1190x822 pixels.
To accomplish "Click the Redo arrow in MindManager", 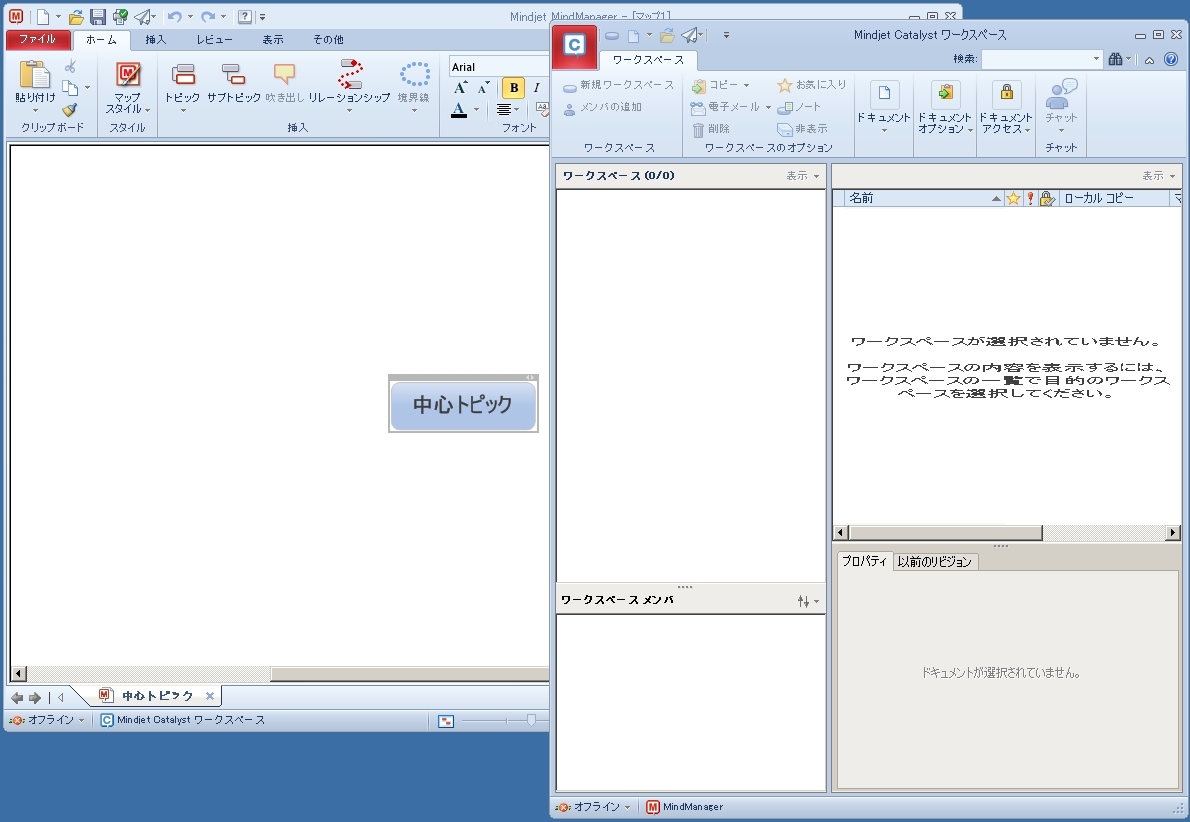I will pyautogui.click(x=207, y=17).
